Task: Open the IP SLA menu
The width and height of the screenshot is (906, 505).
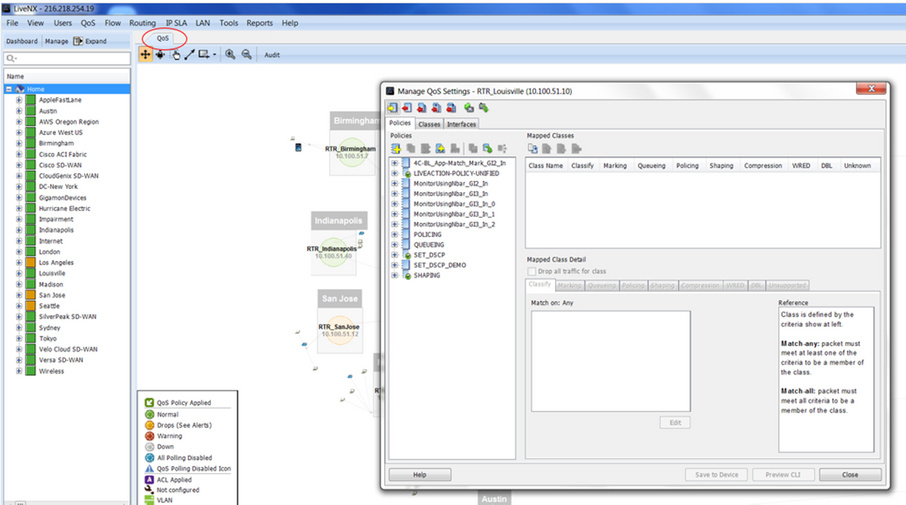Action: pyautogui.click(x=176, y=23)
